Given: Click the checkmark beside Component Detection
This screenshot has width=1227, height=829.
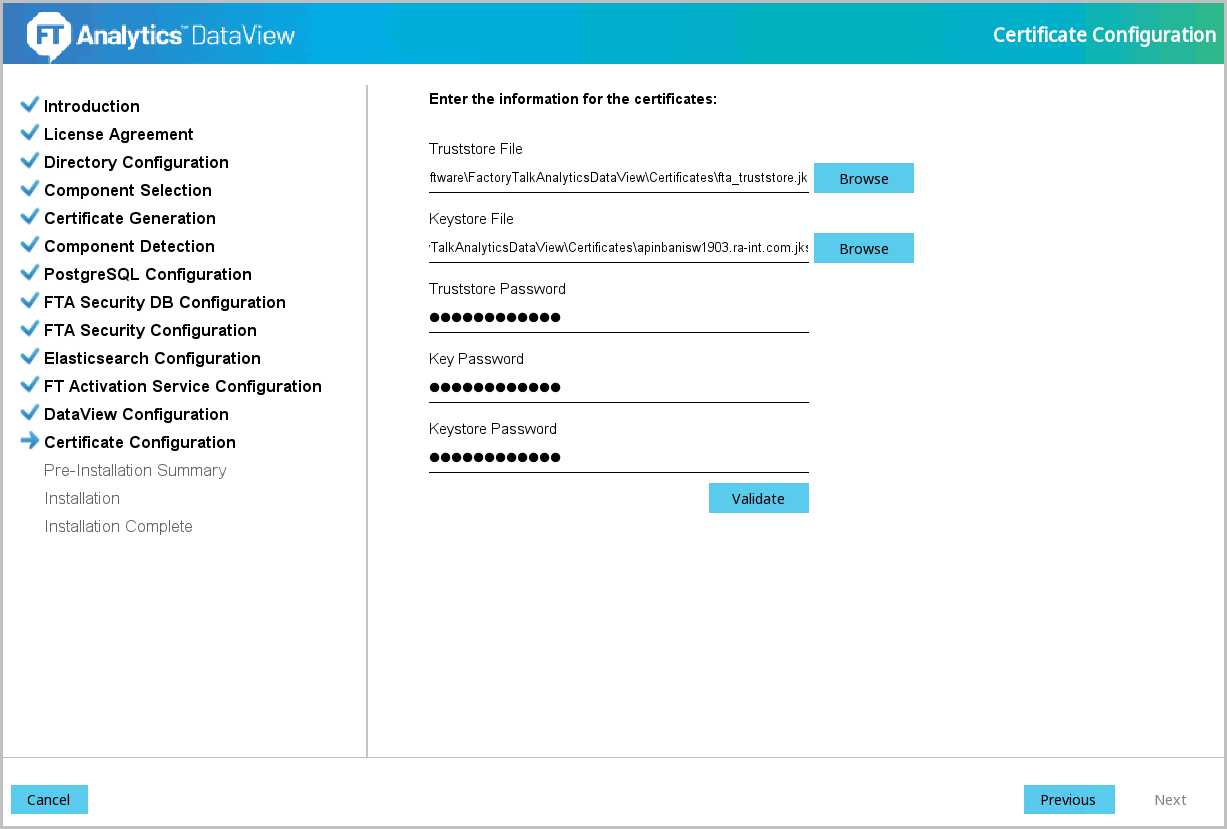Looking at the screenshot, I should (x=30, y=245).
